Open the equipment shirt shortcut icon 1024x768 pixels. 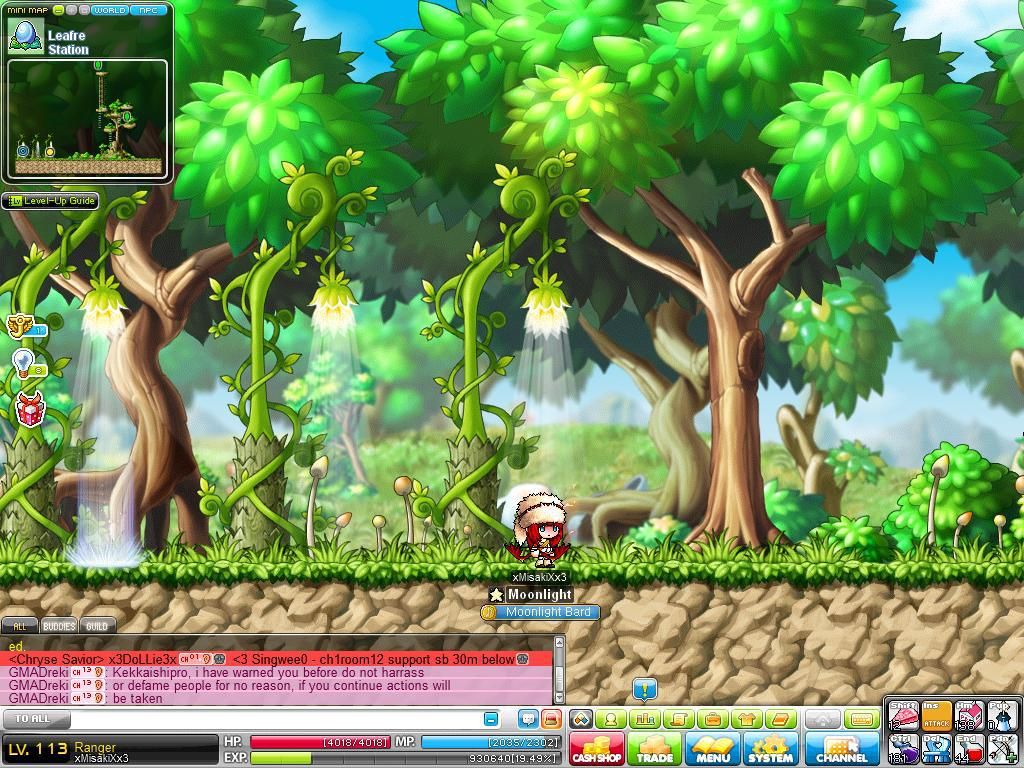(x=747, y=719)
